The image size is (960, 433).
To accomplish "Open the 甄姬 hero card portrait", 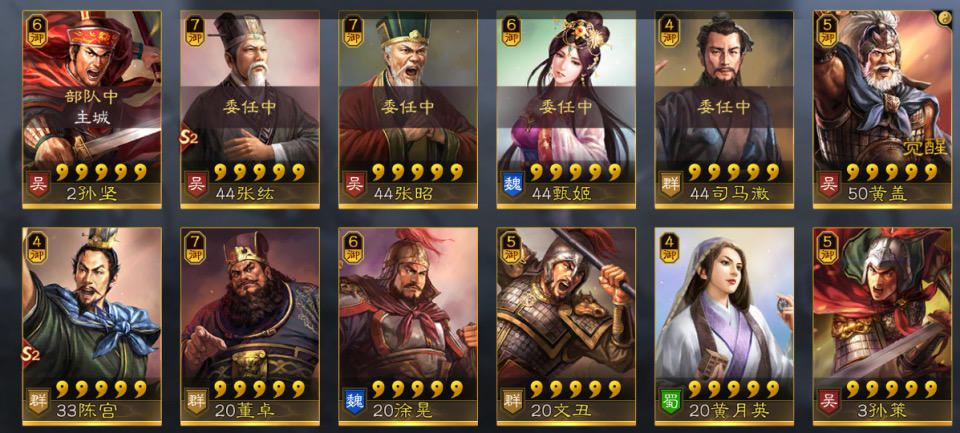I will [x=566, y=109].
